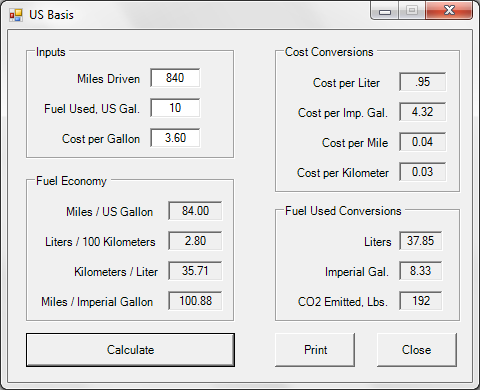Select the Liters value 37.85

[x=421, y=241]
